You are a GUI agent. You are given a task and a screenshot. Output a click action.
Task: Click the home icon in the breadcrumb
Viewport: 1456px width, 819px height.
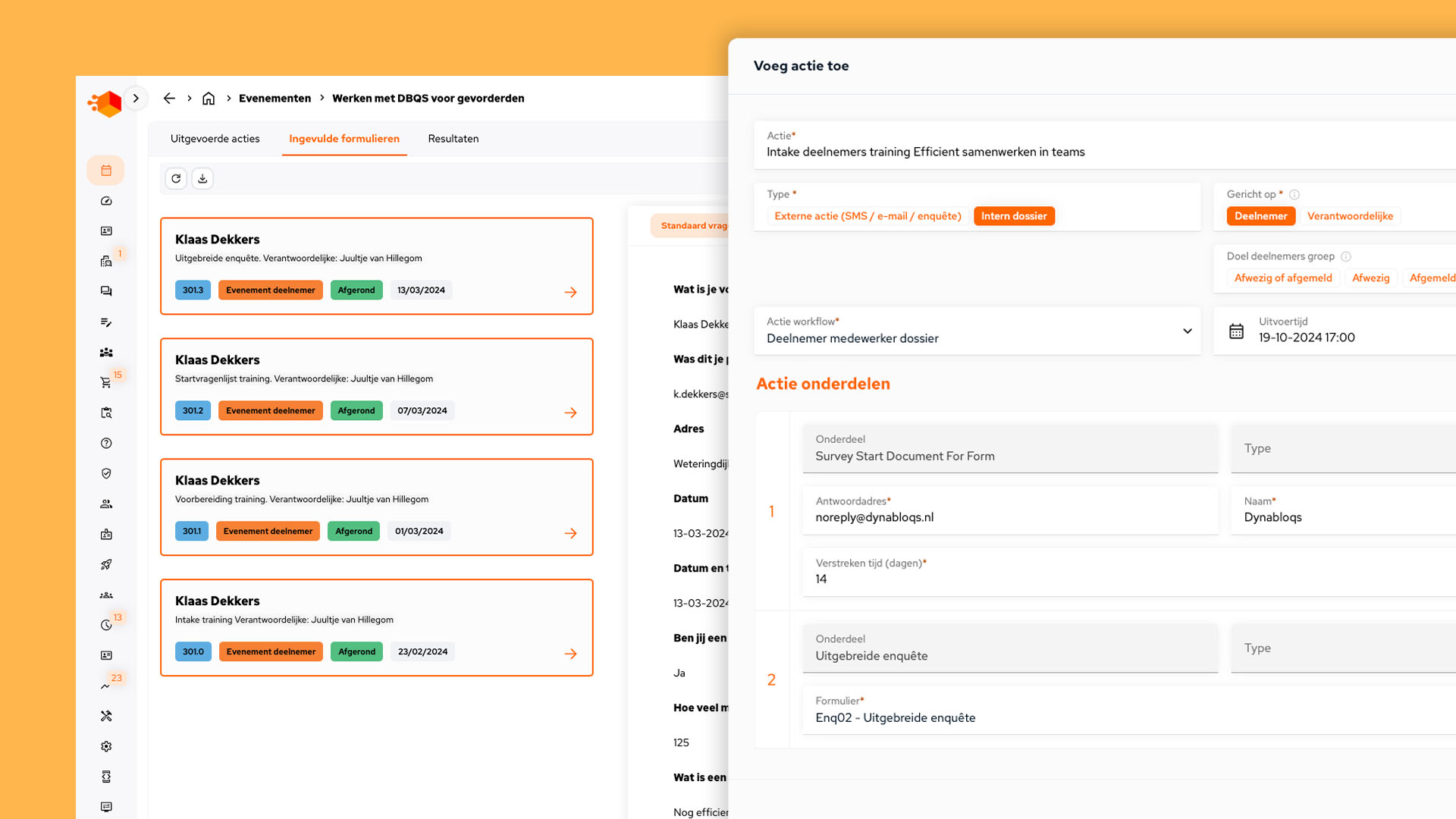(x=209, y=99)
